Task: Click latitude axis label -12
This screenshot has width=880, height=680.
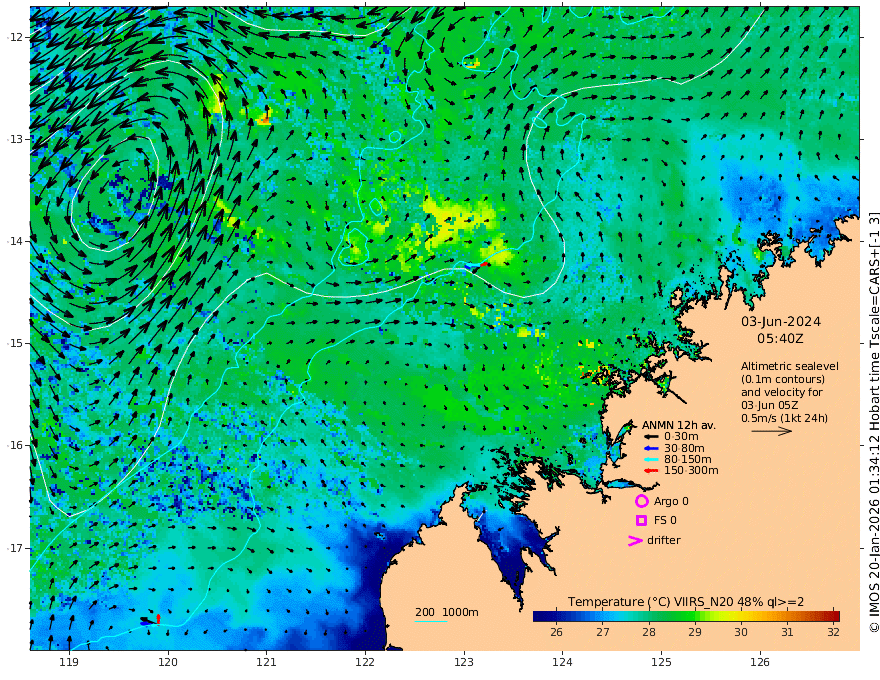Action: pos(15,37)
